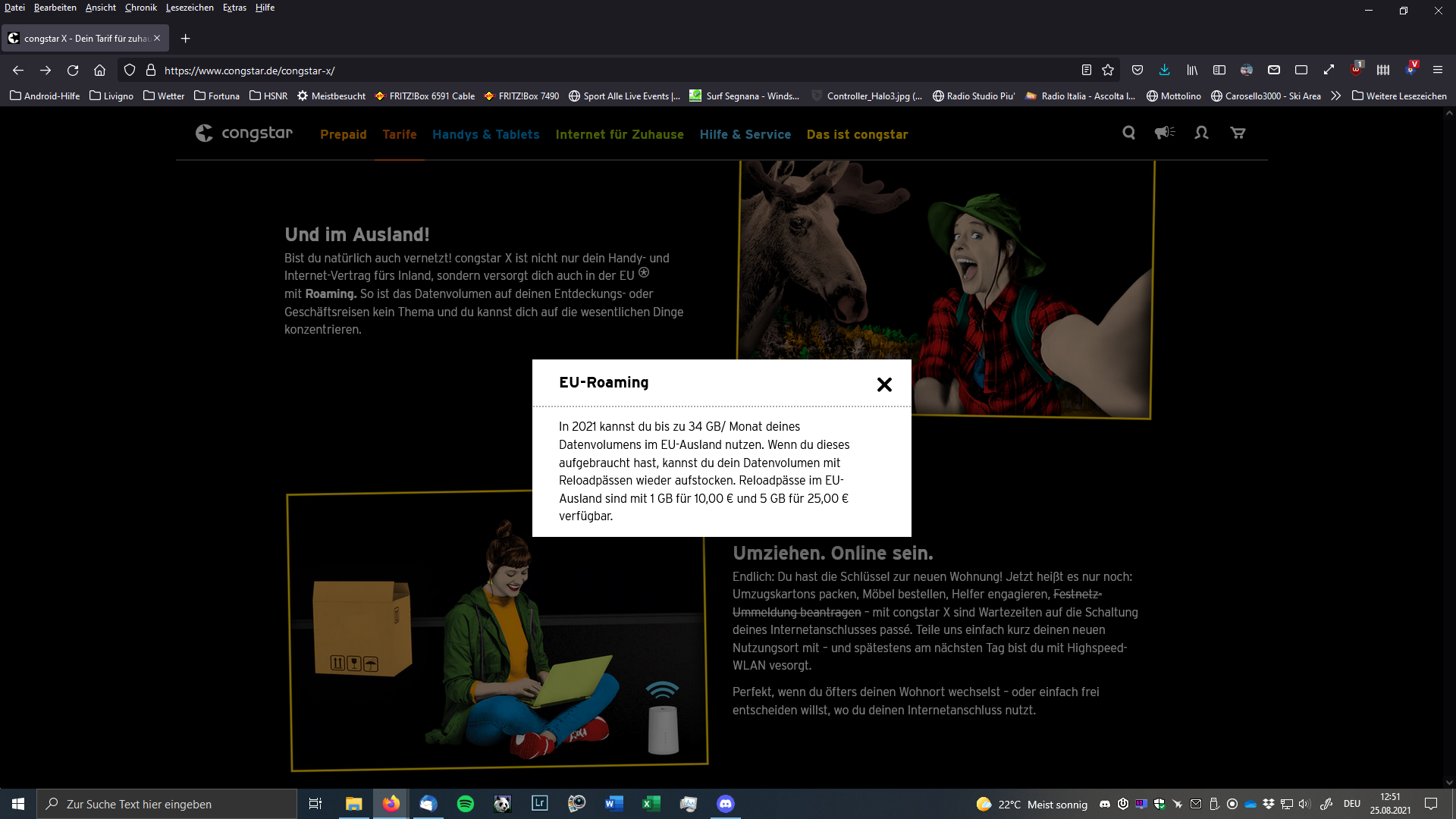Open the downloads panel
This screenshot has width=1456, height=819.
tap(1165, 70)
